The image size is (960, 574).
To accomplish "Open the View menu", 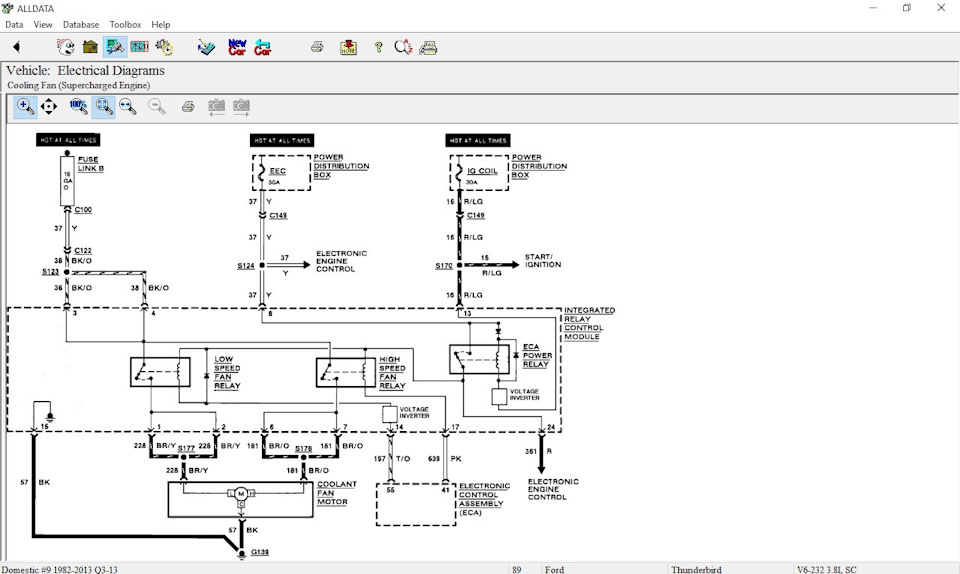I will [x=43, y=24].
